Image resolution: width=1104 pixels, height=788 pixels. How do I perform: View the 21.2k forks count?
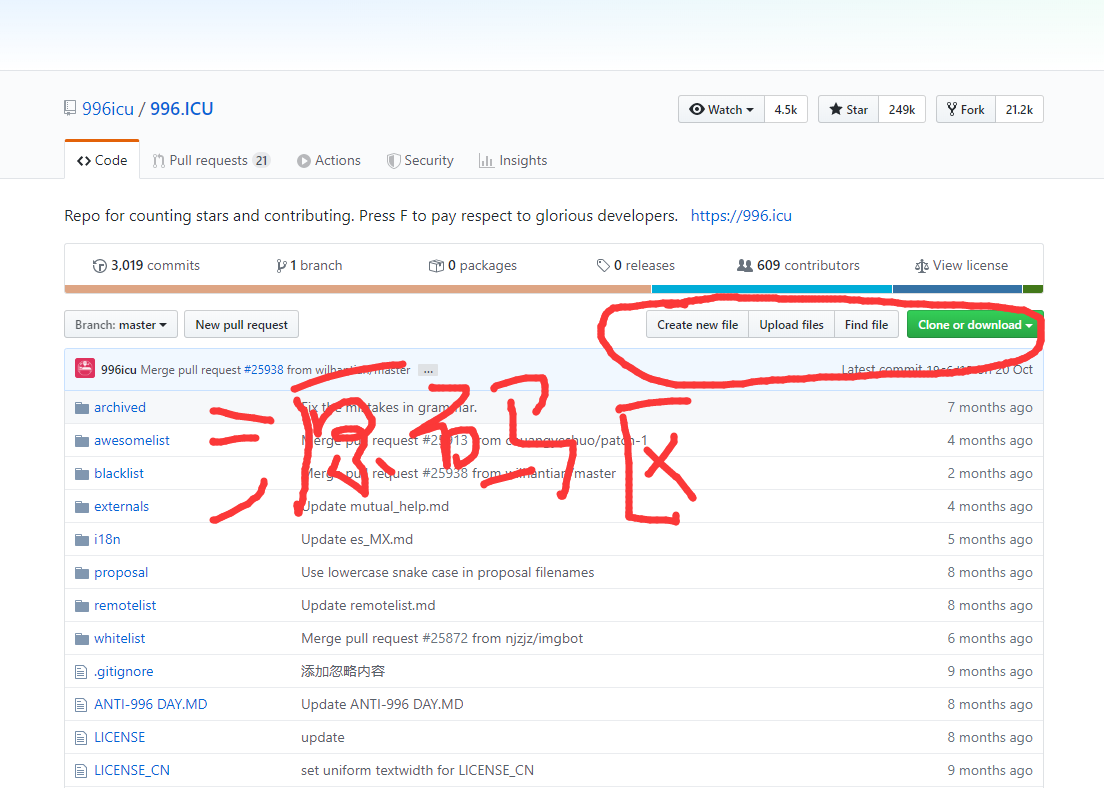tap(1020, 109)
